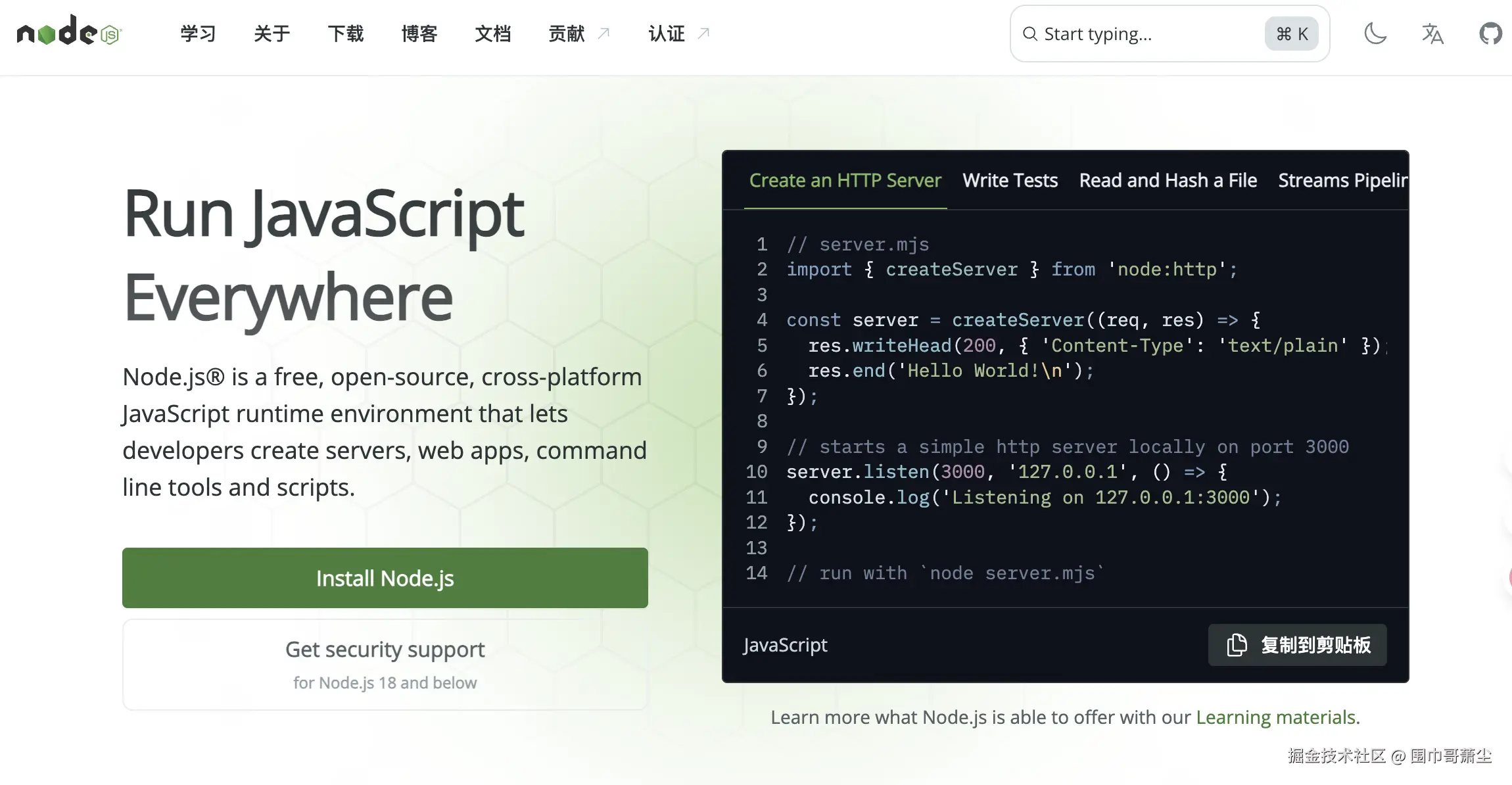Click the ⌘ K shortcut badge
This screenshot has width=1512, height=785.
tap(1292, 34)
